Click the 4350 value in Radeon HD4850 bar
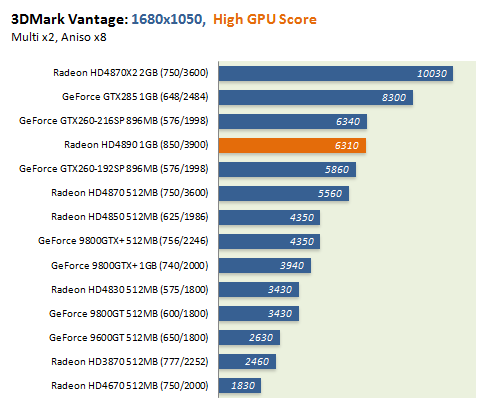 pos(302,218)
